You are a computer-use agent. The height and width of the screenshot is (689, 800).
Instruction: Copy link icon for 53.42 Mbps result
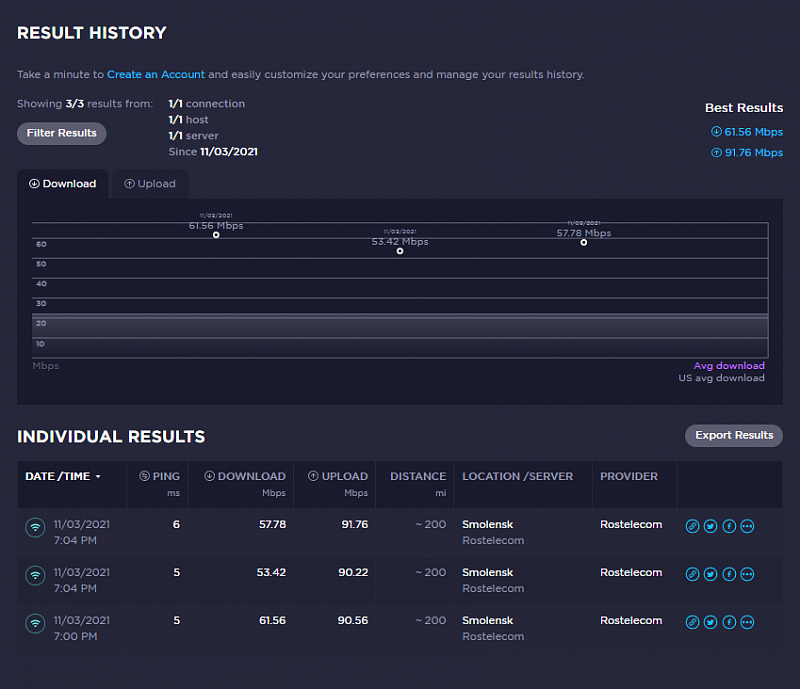pos(692,574)
